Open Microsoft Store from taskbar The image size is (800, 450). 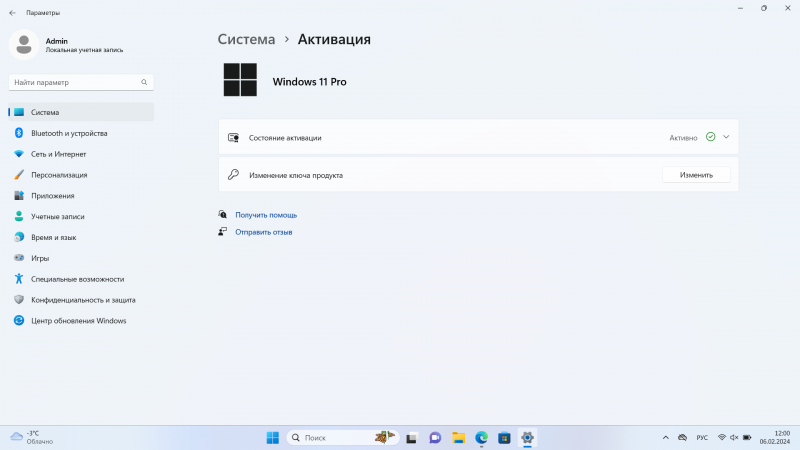coord(504,438)
